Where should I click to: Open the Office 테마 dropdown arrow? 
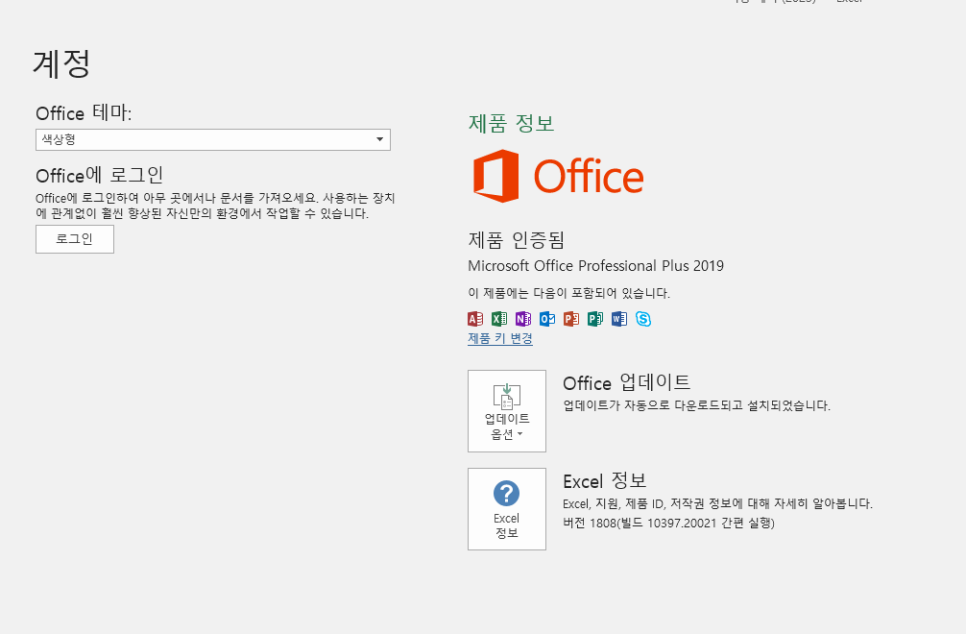[x=380, y=140]
